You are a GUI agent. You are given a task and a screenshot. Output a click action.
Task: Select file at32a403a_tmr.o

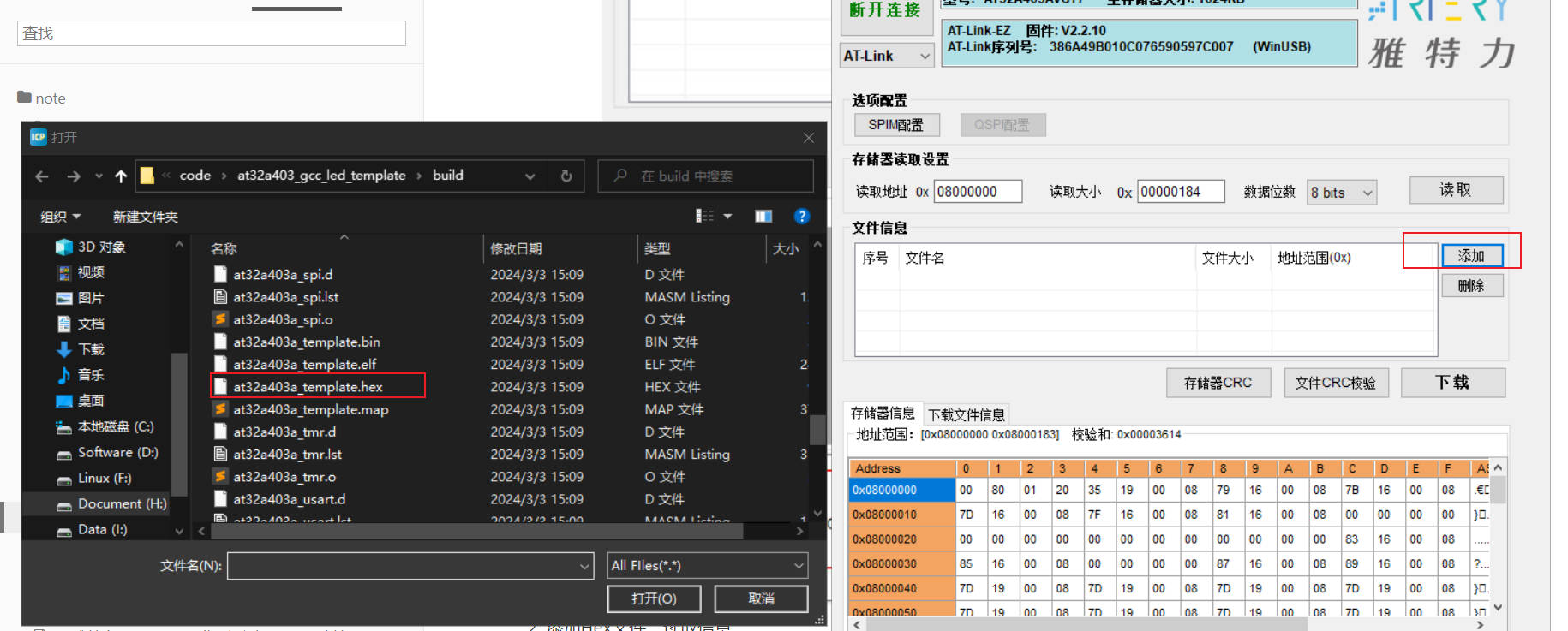coord(284,476)
